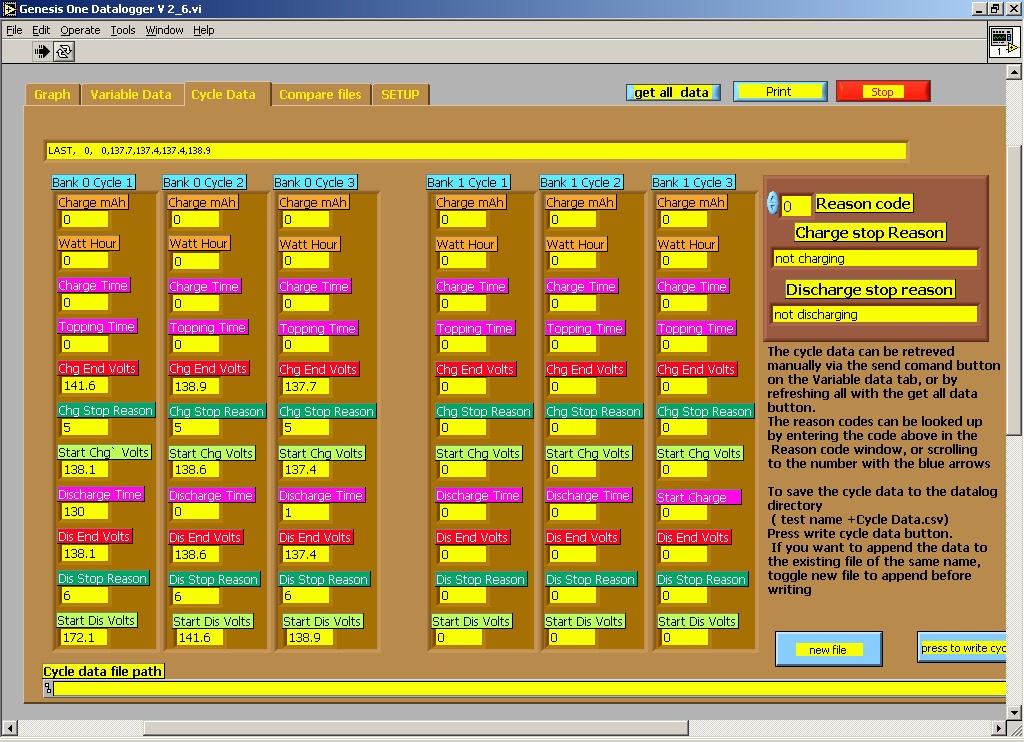The width and height of the screenshot is (1024, 742).
Task: Click Bank 0 Cycle 2 Start Chg Volts value
Action: coord(196,470)
